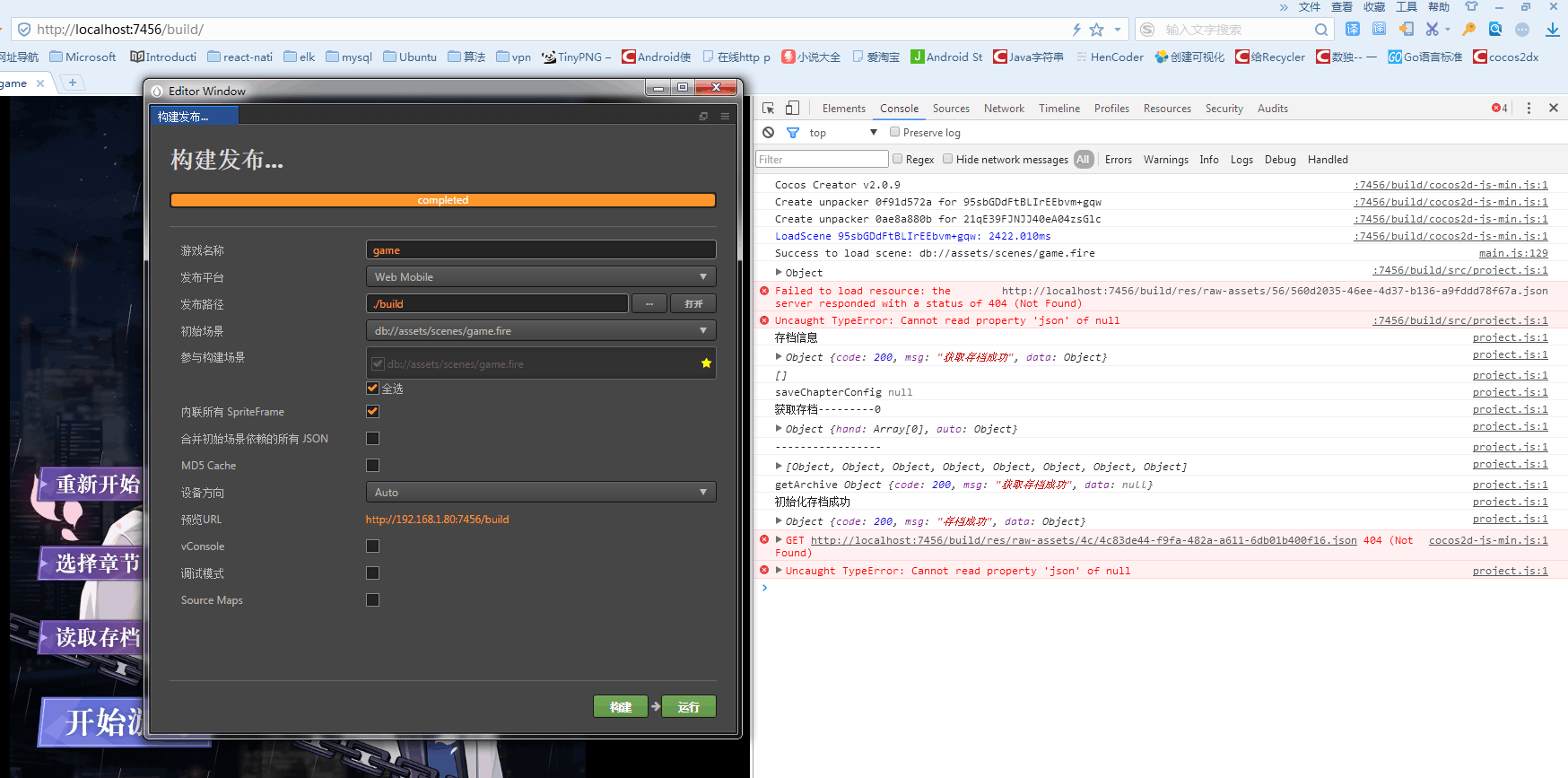Pop out the build panel with the float icon
The width and height of the screenshot is (1568, 778).
coord(703,117)
